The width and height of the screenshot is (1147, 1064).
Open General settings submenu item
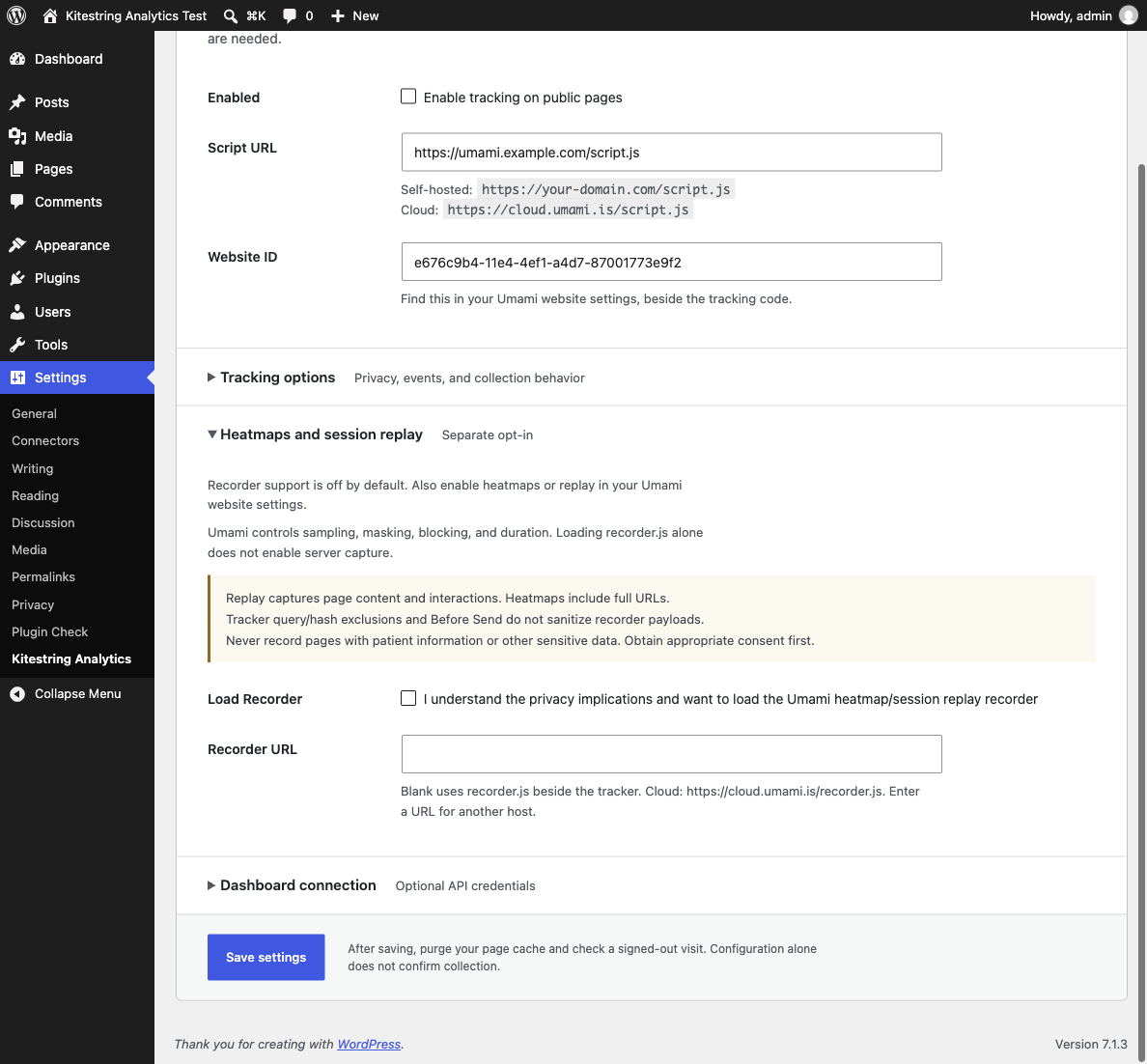pos(34,413)
